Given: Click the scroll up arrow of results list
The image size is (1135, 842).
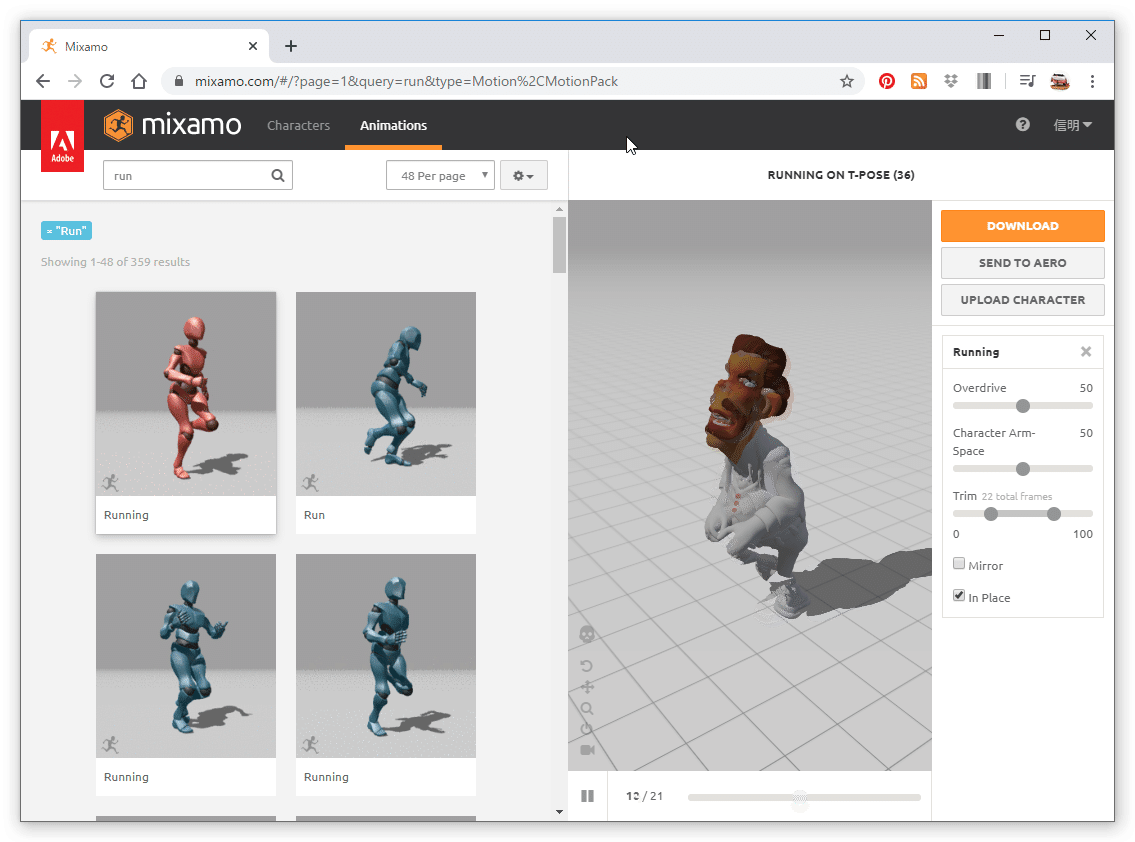Looking at the screenshot, I should [559, 209].
